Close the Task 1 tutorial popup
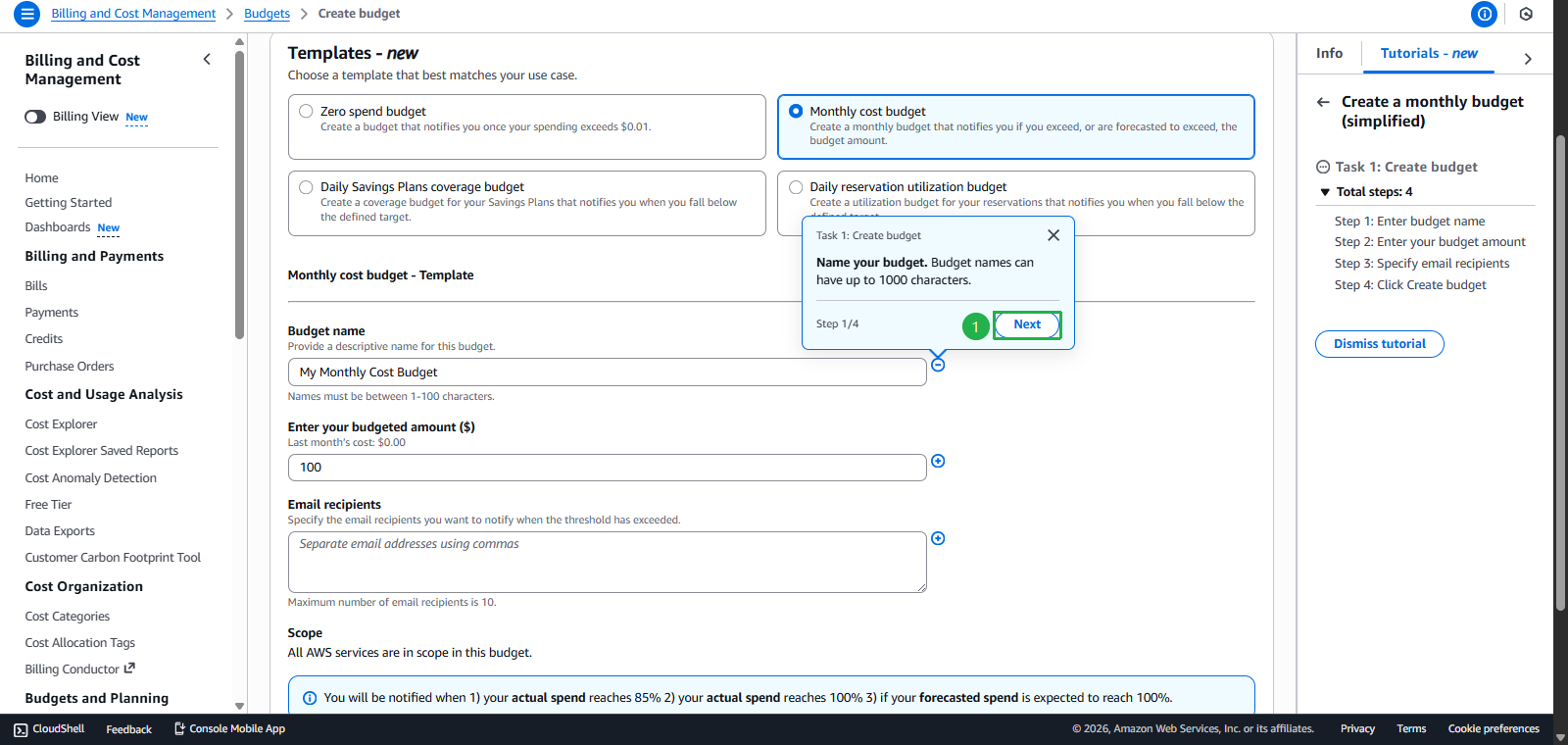 click(1053, 235)
